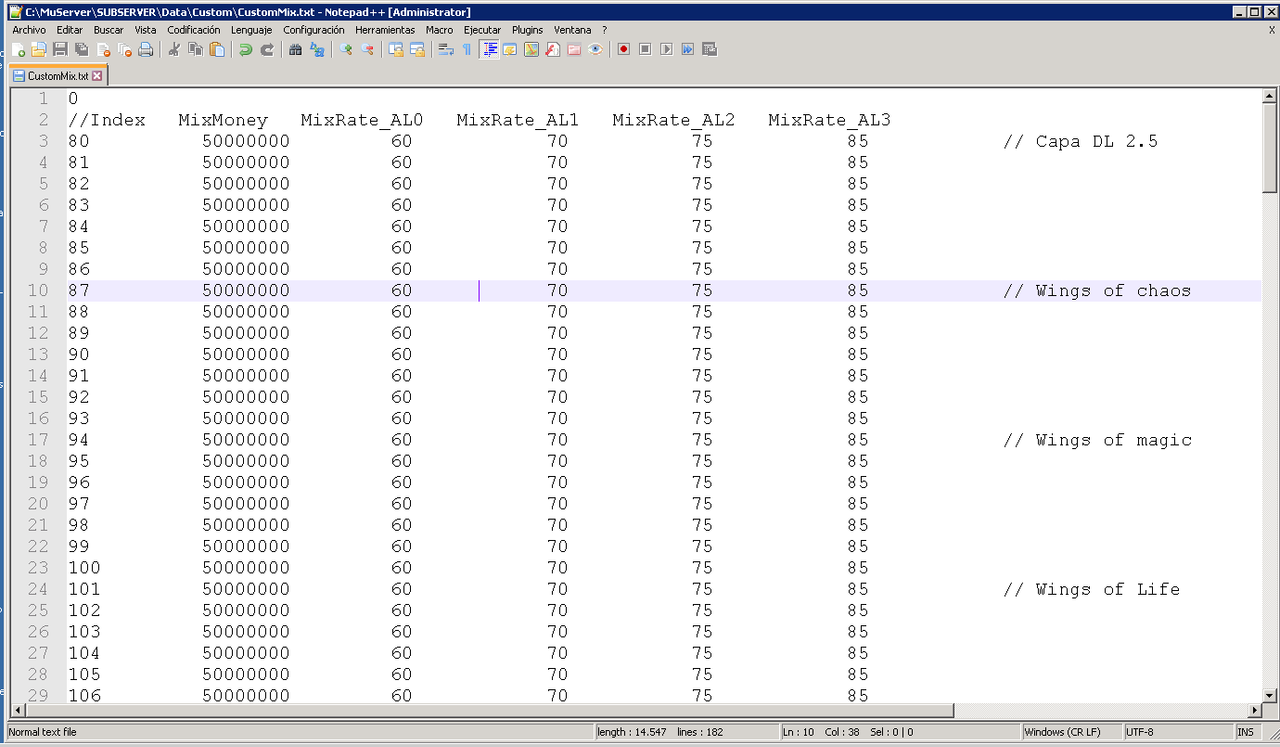Toggle the Function List panel icon

(552, 49)
